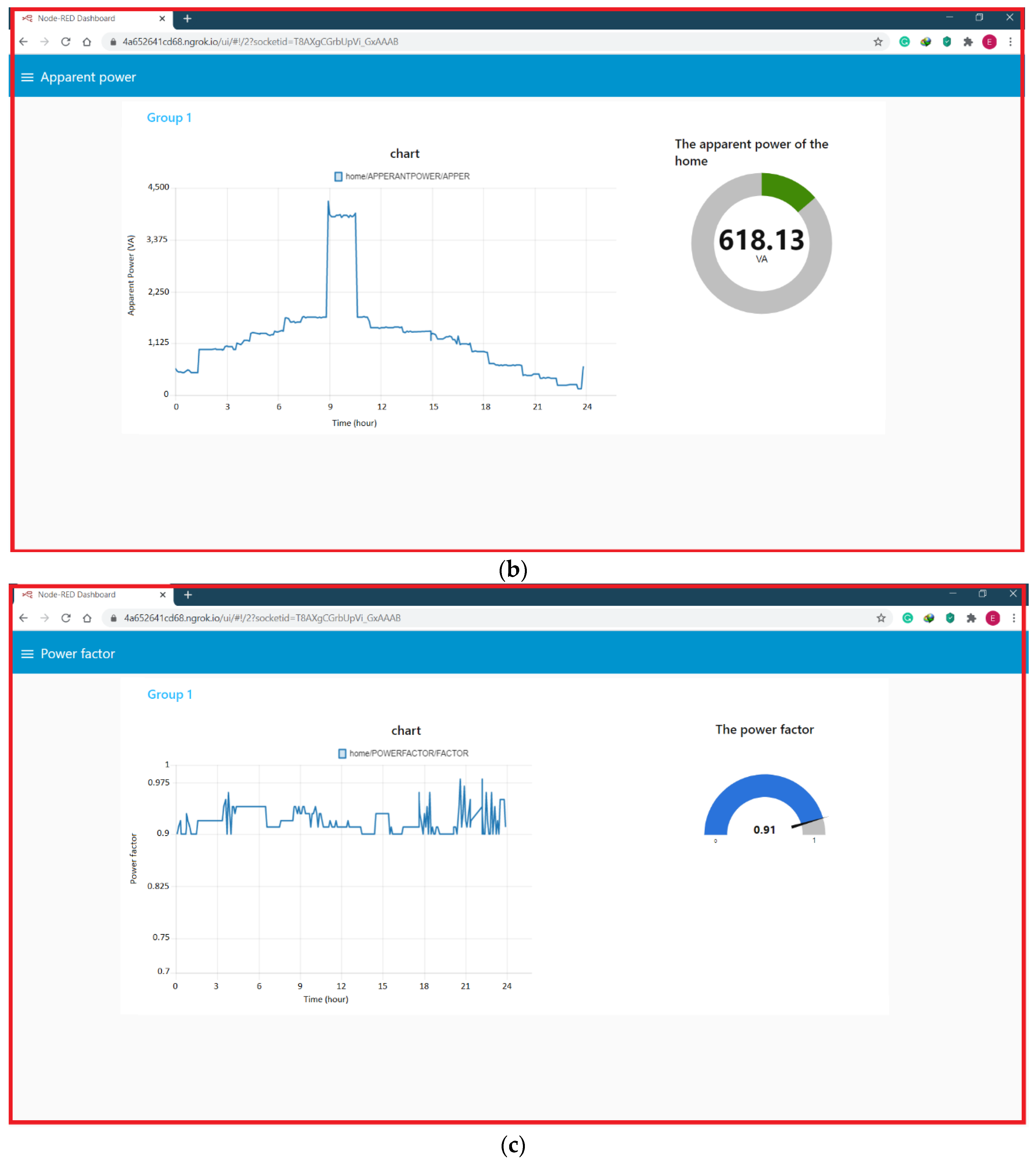Bookmark page with star icon in top window
Image resolution: width=1036 pixels, height=1164 pixels.
coord(878,42)
